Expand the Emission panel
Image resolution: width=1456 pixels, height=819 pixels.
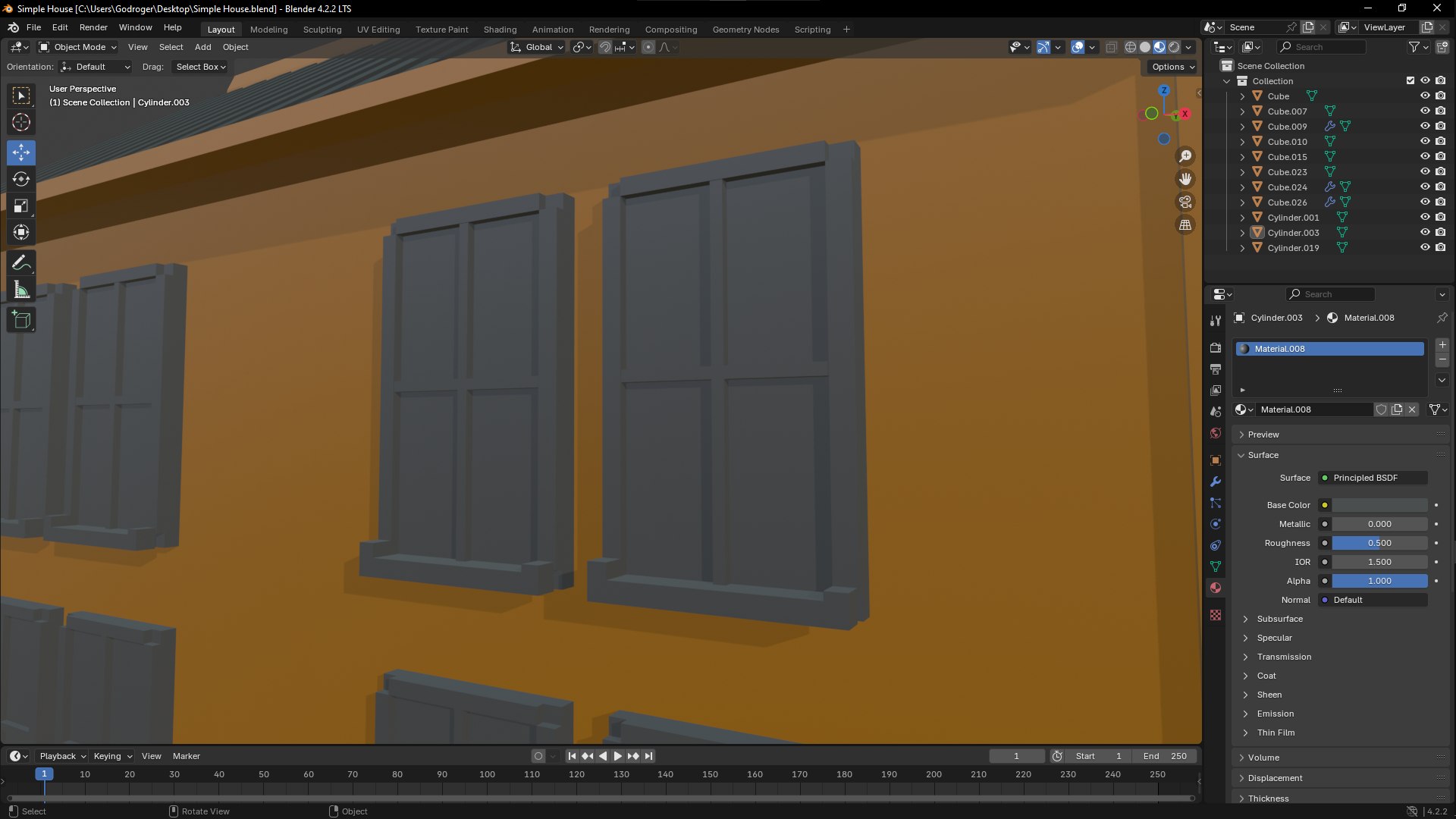coord(1275,714)
